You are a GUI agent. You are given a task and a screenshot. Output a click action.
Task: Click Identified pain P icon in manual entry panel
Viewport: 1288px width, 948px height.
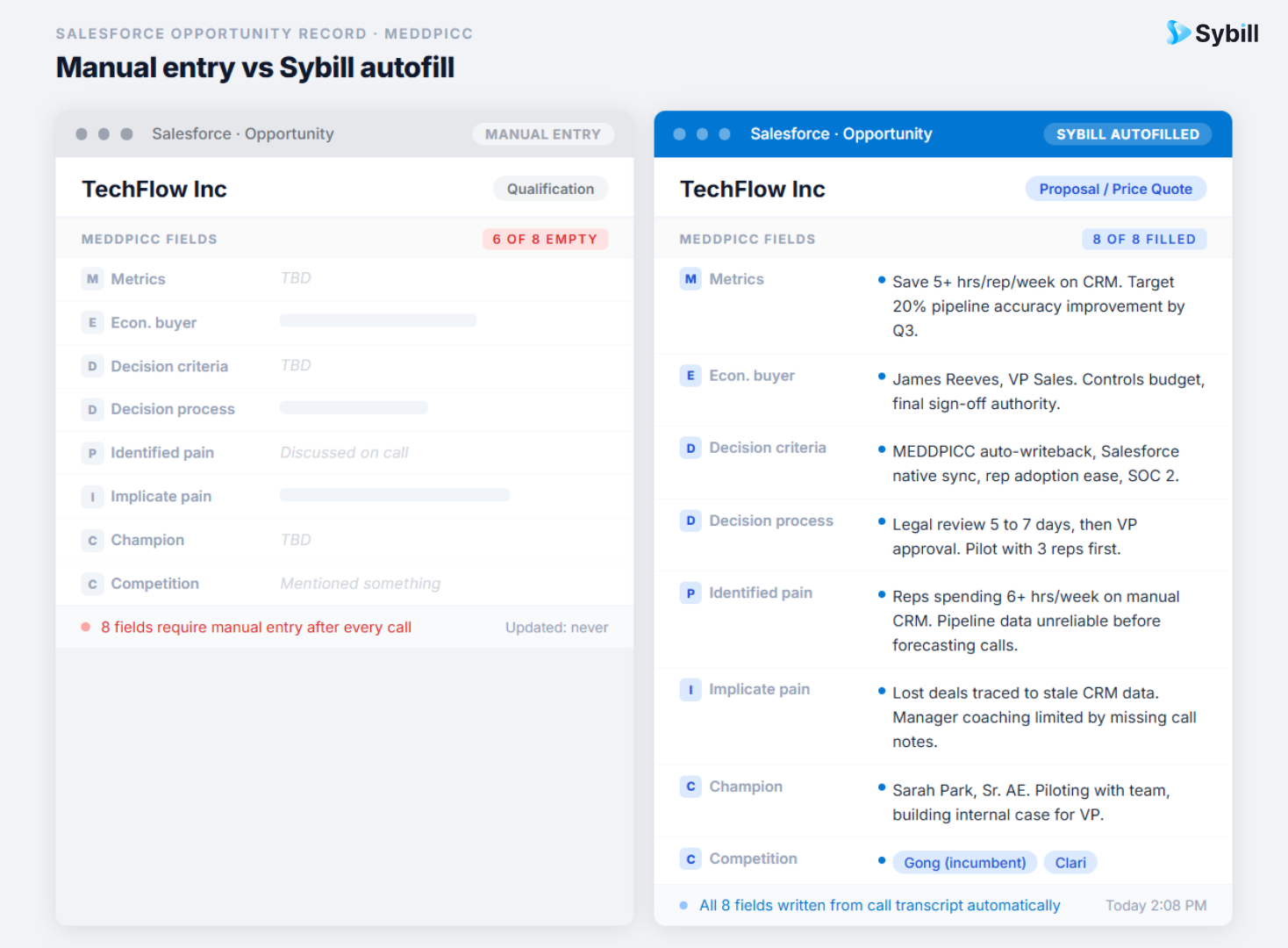92,453
